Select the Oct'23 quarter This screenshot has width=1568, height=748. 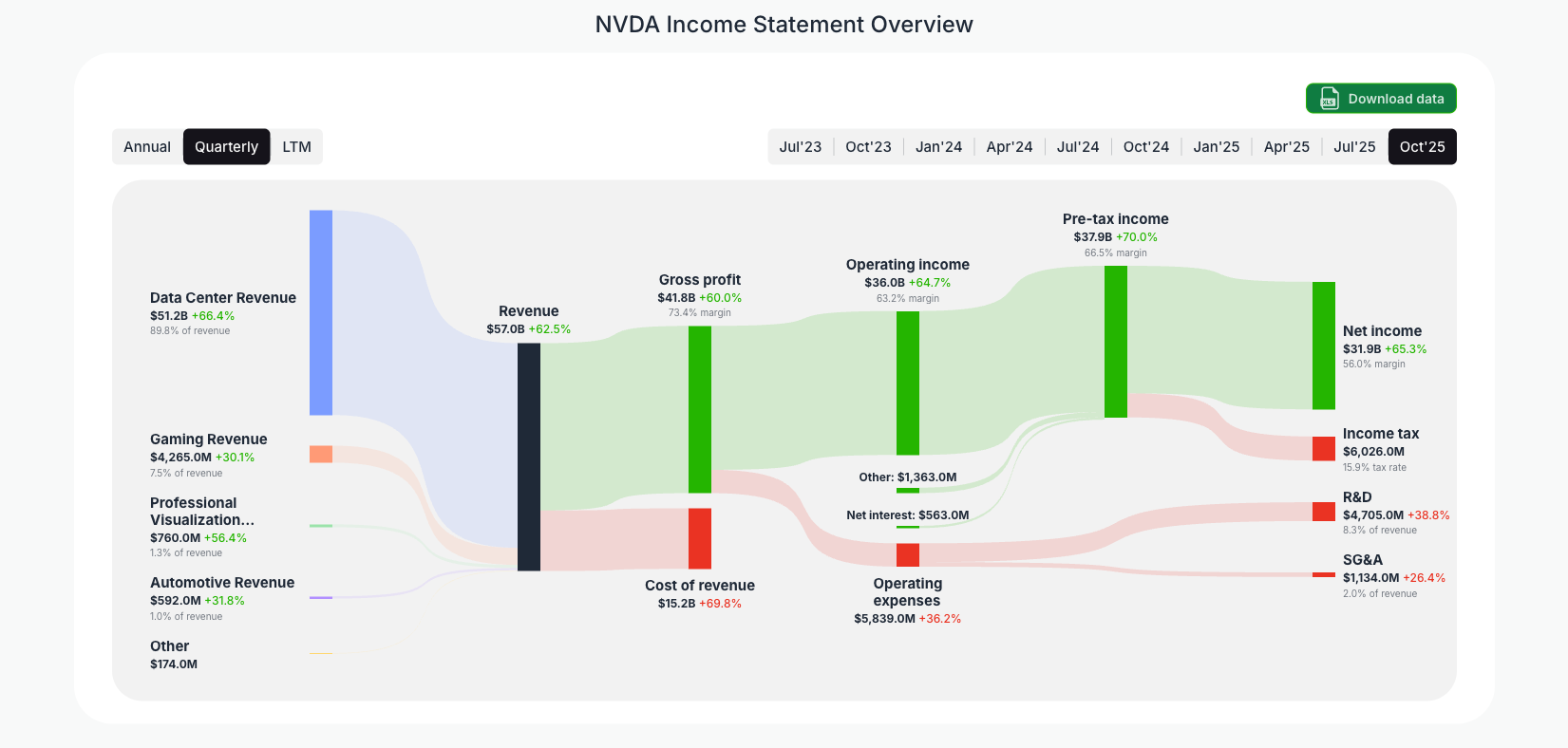[868, 147]
